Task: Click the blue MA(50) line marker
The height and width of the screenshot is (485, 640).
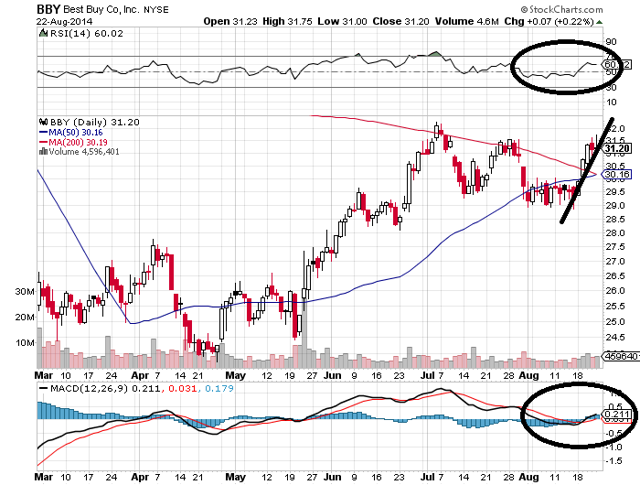Action: (x=43, y=132)
